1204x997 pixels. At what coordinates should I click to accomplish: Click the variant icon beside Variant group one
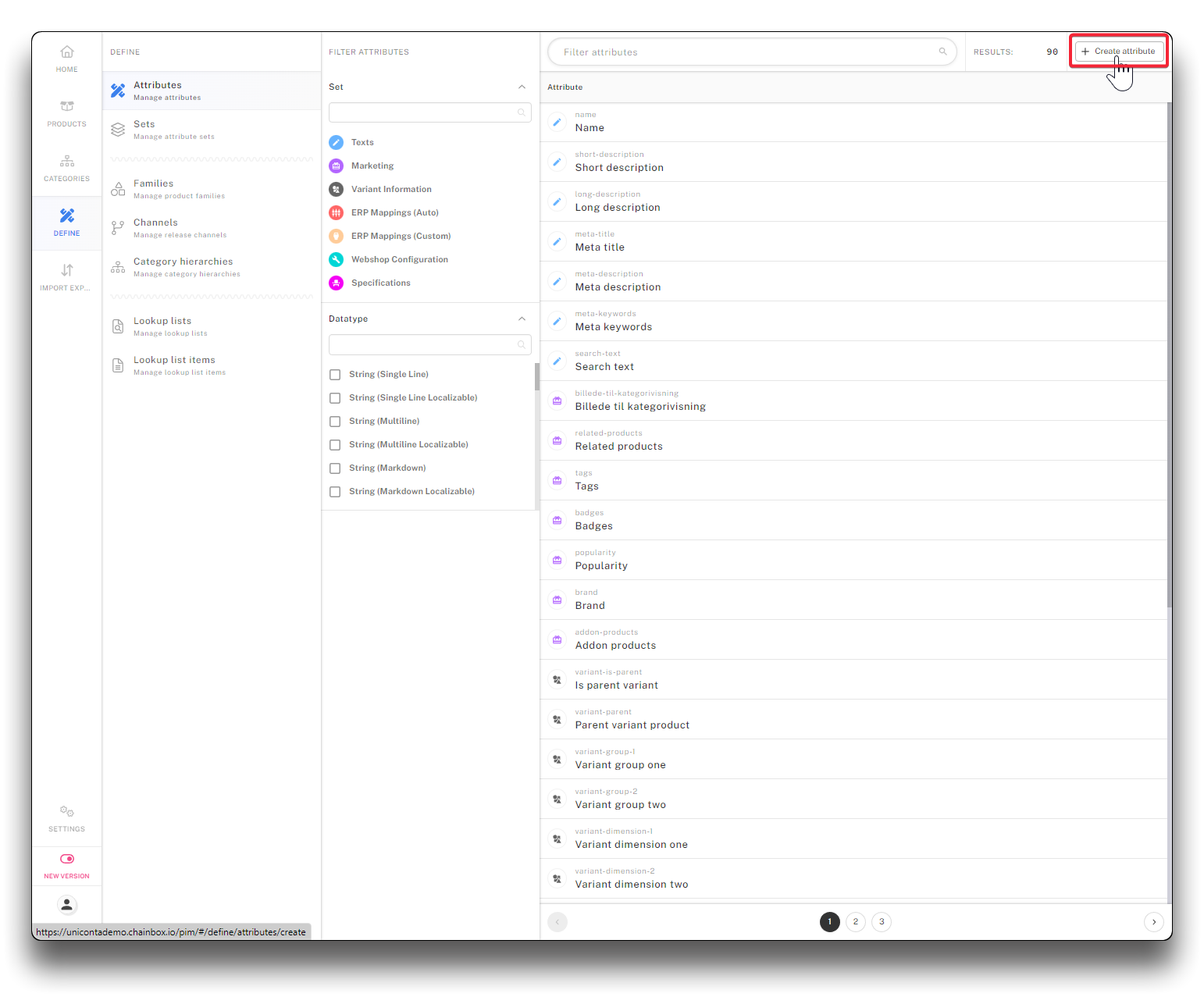[x=557, y=759]
